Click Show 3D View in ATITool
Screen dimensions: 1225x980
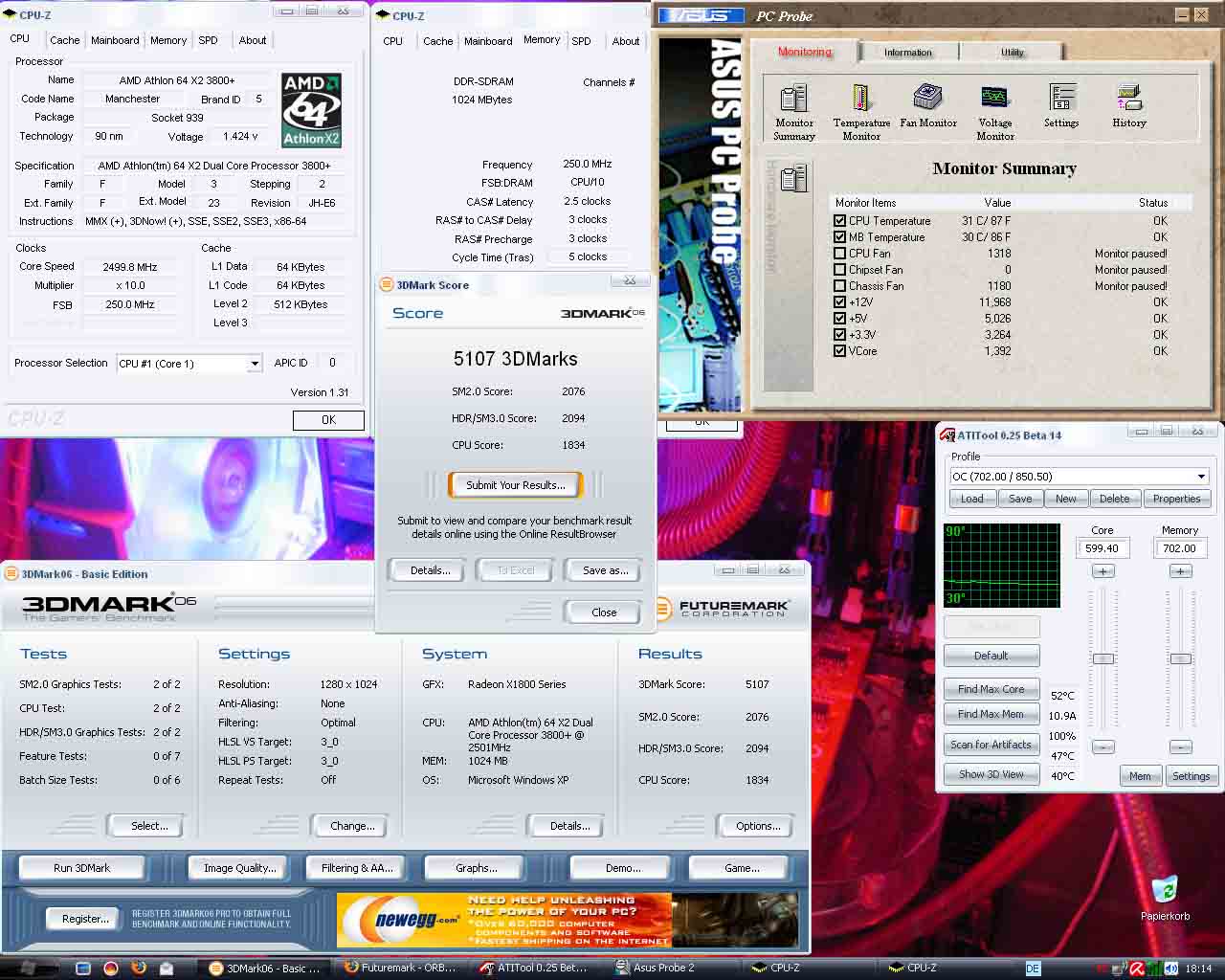coord(991,774)
